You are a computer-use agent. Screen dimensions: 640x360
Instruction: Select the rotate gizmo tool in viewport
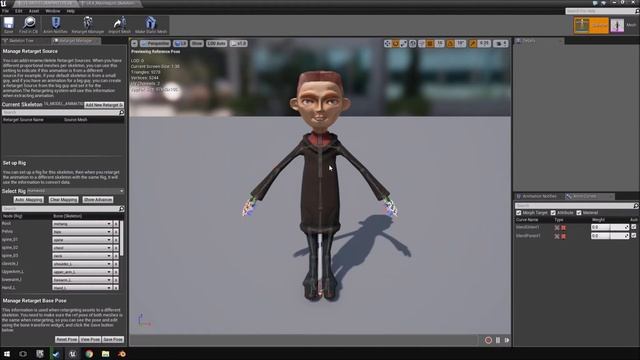click(396, 43)
